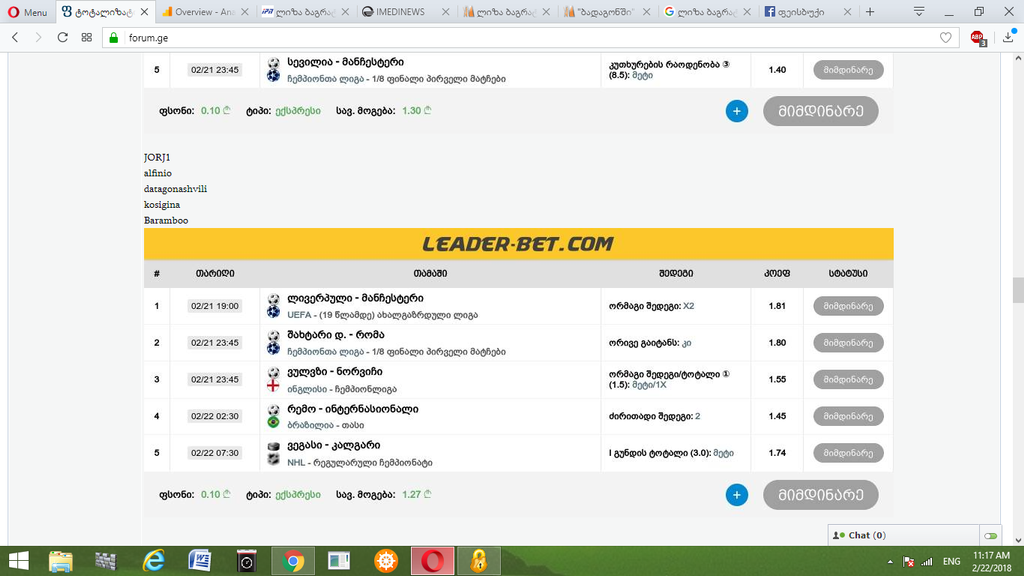Click the orange ship-wheel taskbar icon
1024x576 pixels.
click(386, 561)
